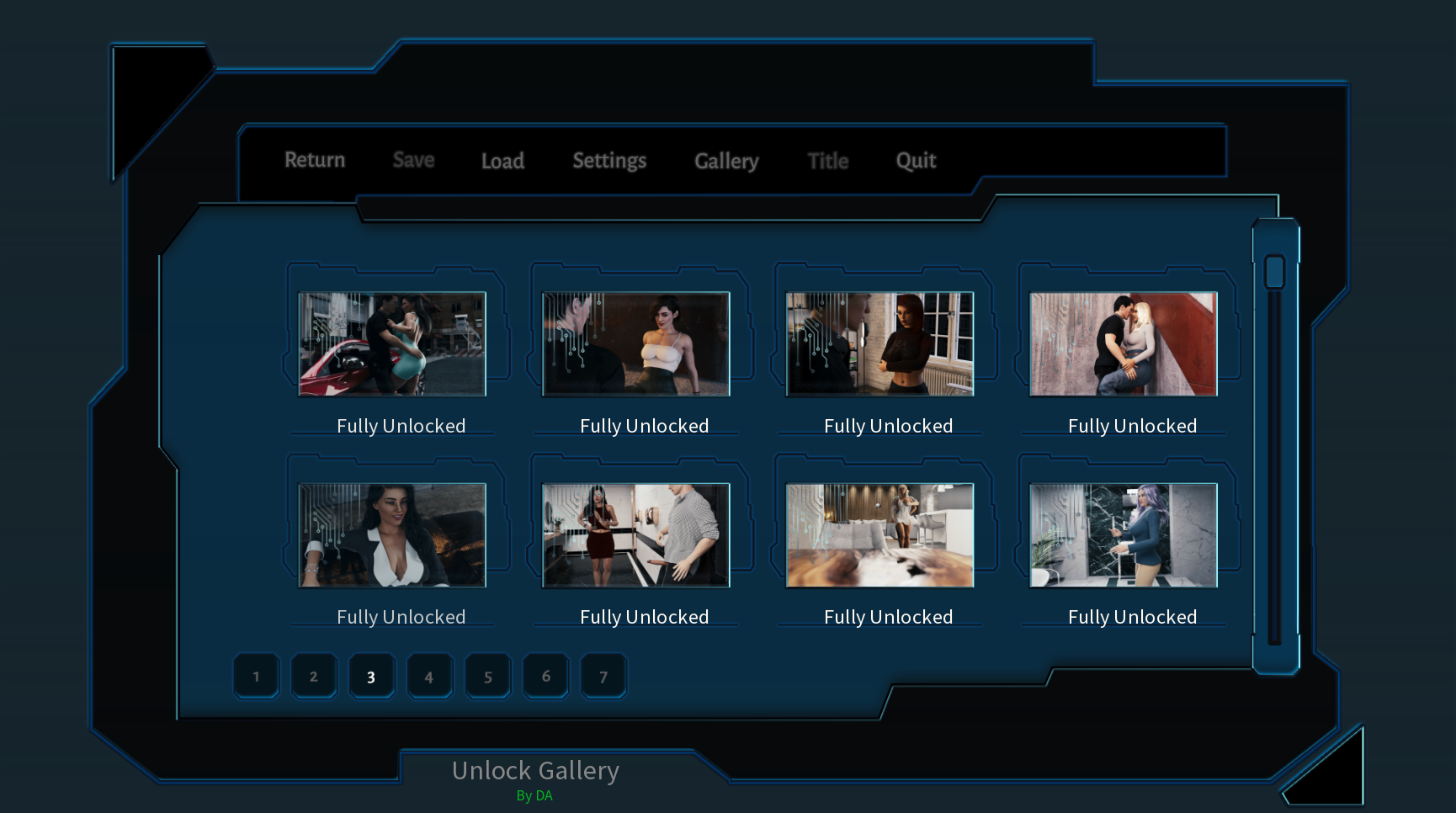Viewport: 1456px width, 813px height.
Task: Open the Load menu
Action: [x=502, y=161]
